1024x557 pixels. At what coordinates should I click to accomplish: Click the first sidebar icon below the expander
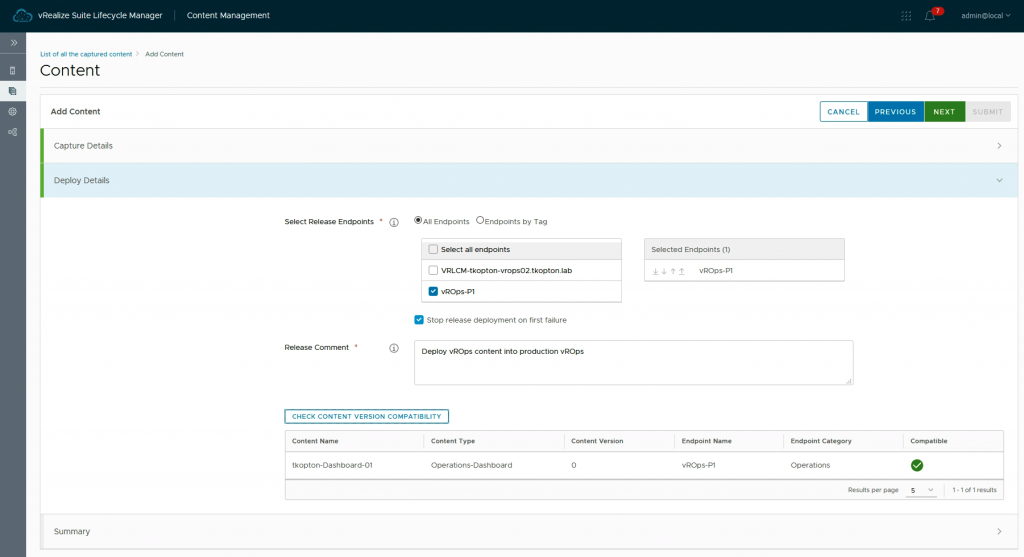tap(12, 71)
